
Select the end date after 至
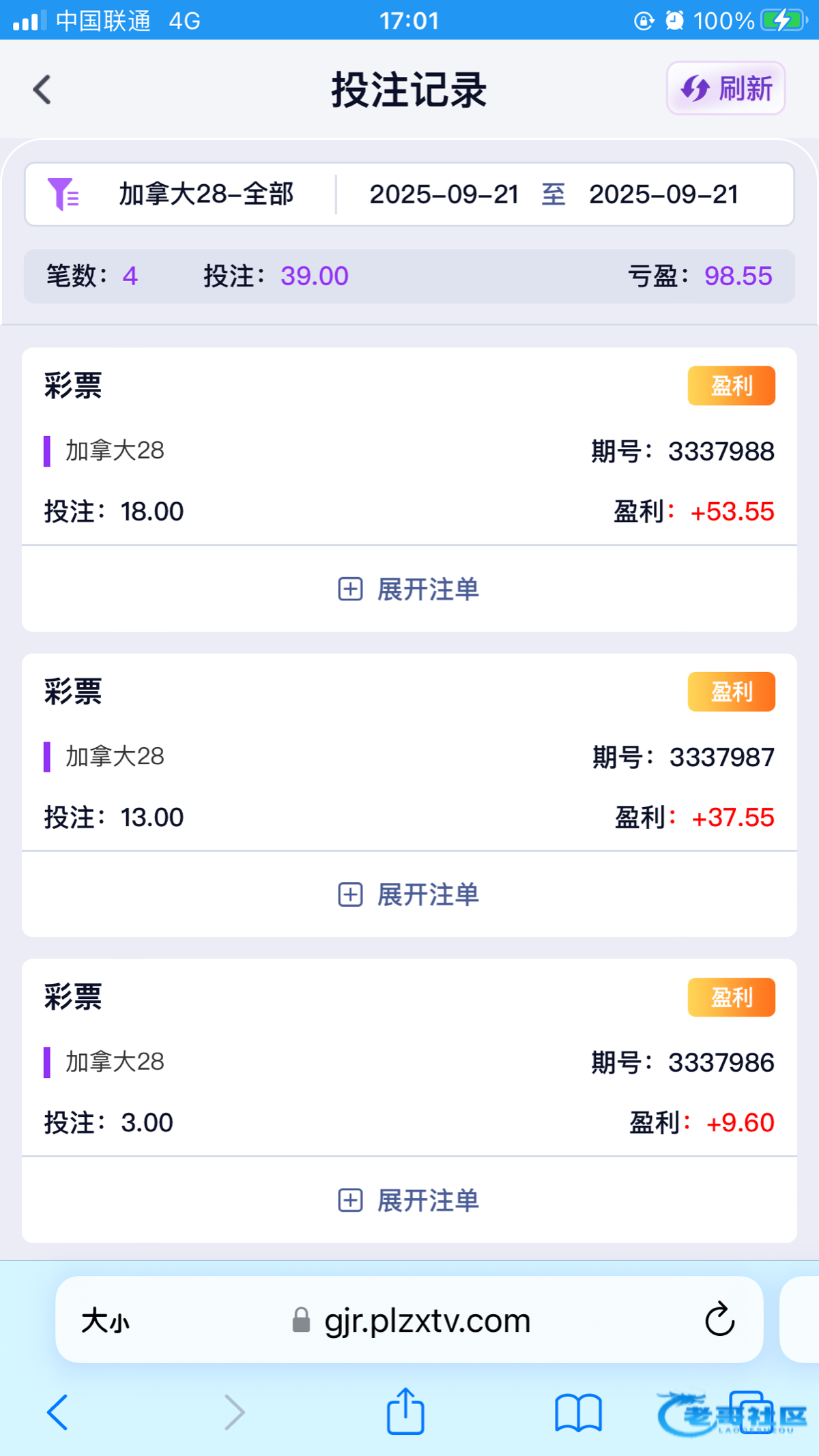663,194
